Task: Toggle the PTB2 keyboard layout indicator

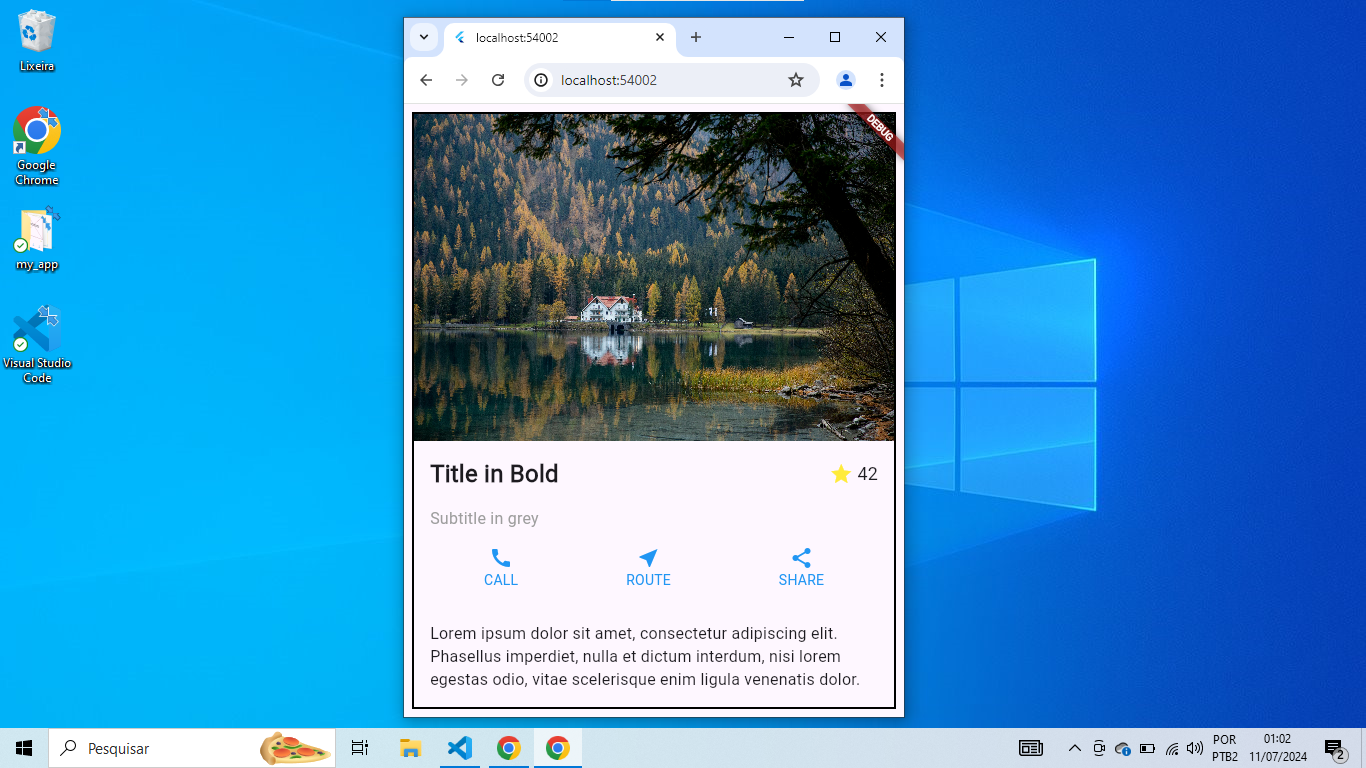Action: pos(1225,755)
